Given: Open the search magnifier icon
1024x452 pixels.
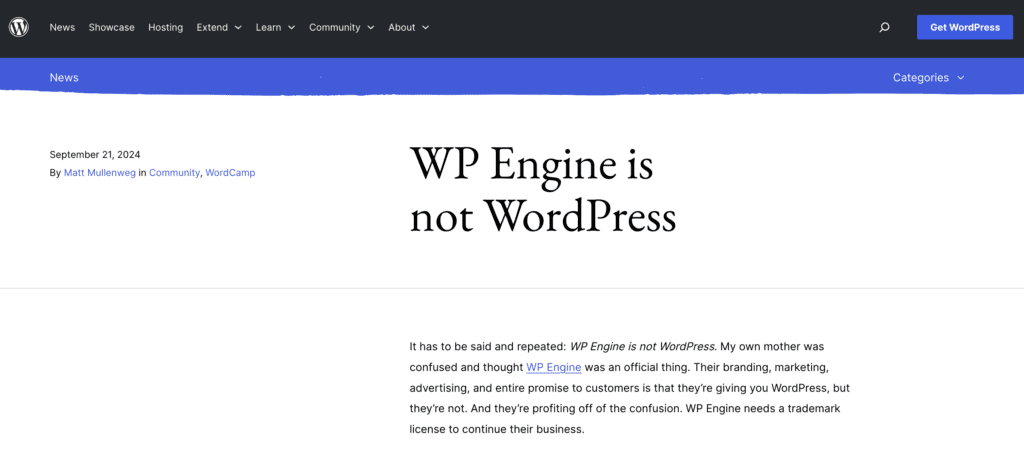Looking at the screenshot, I should [x=884, y=27].
